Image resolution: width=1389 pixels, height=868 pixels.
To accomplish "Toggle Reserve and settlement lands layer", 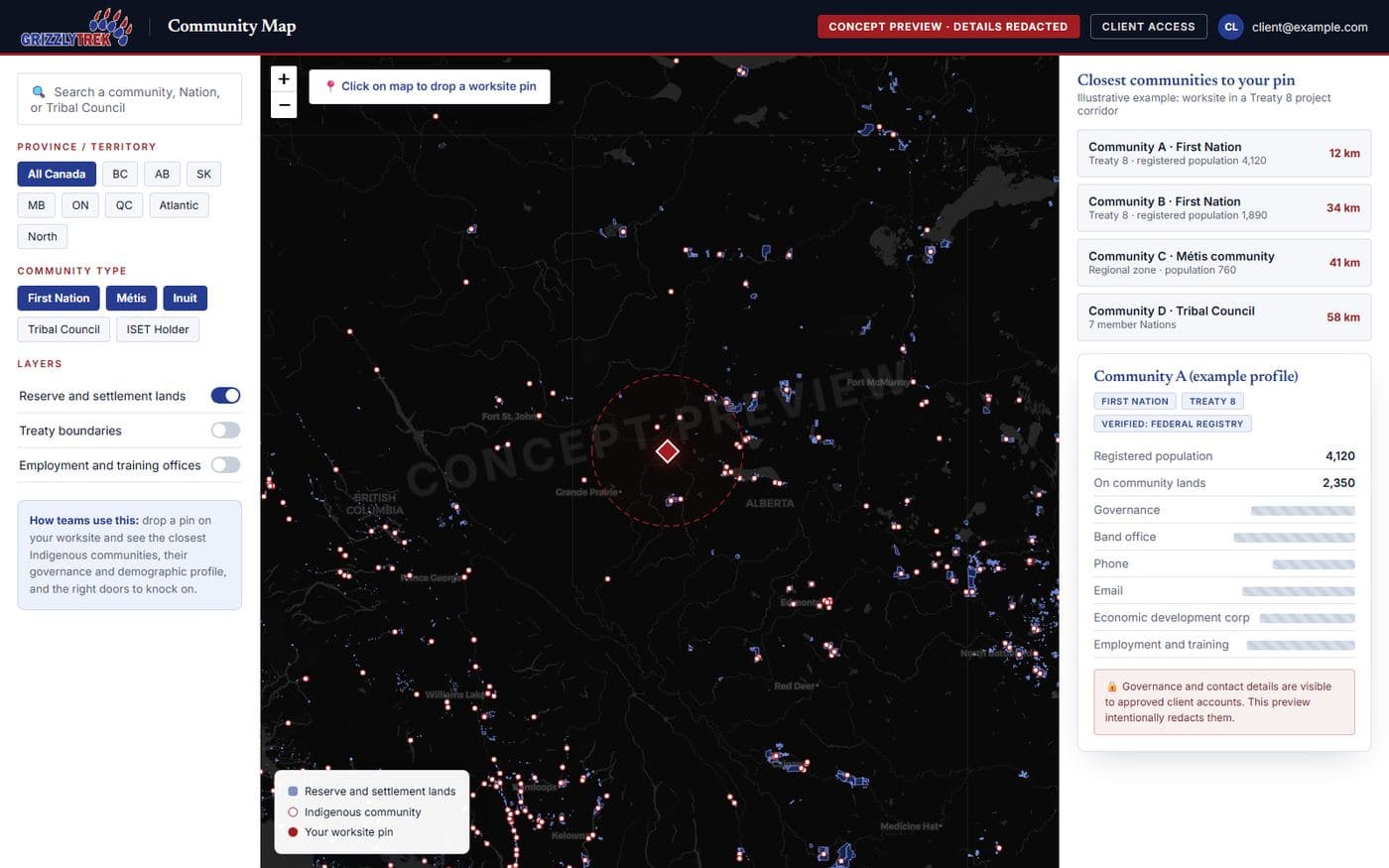I will pos(225,396).
